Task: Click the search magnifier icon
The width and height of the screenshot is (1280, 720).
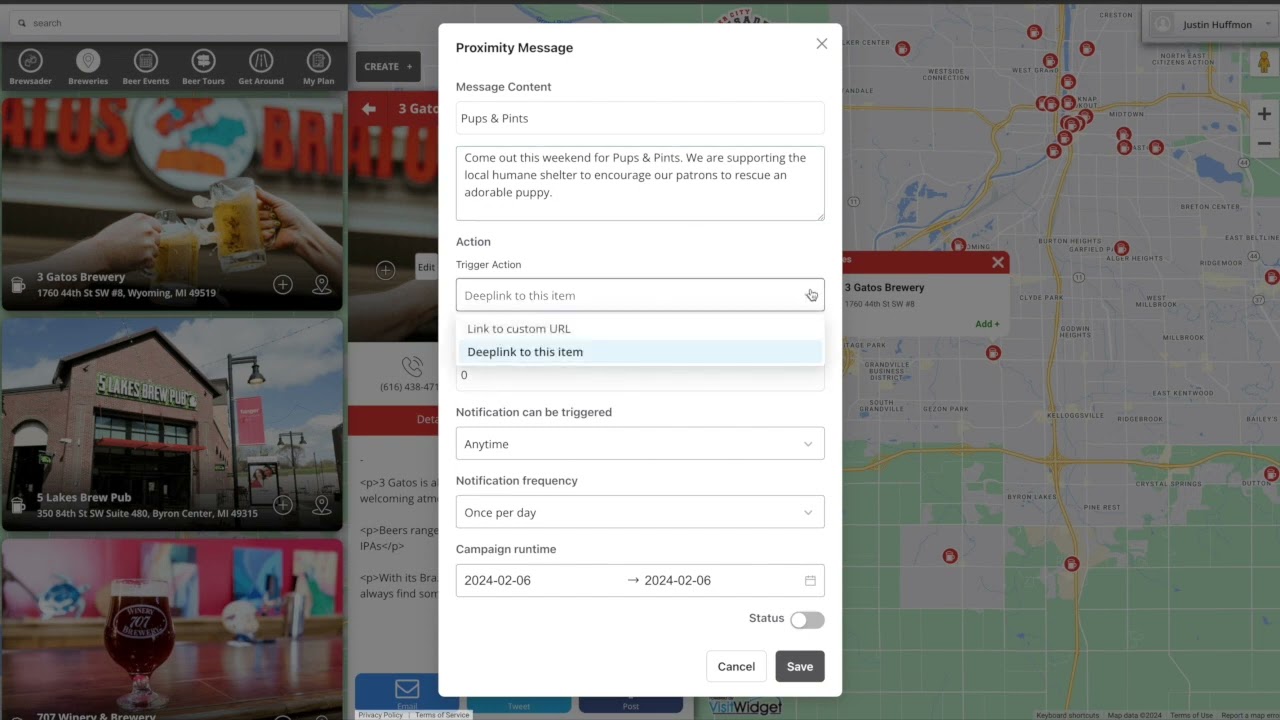Action: (x=22, y=22)
